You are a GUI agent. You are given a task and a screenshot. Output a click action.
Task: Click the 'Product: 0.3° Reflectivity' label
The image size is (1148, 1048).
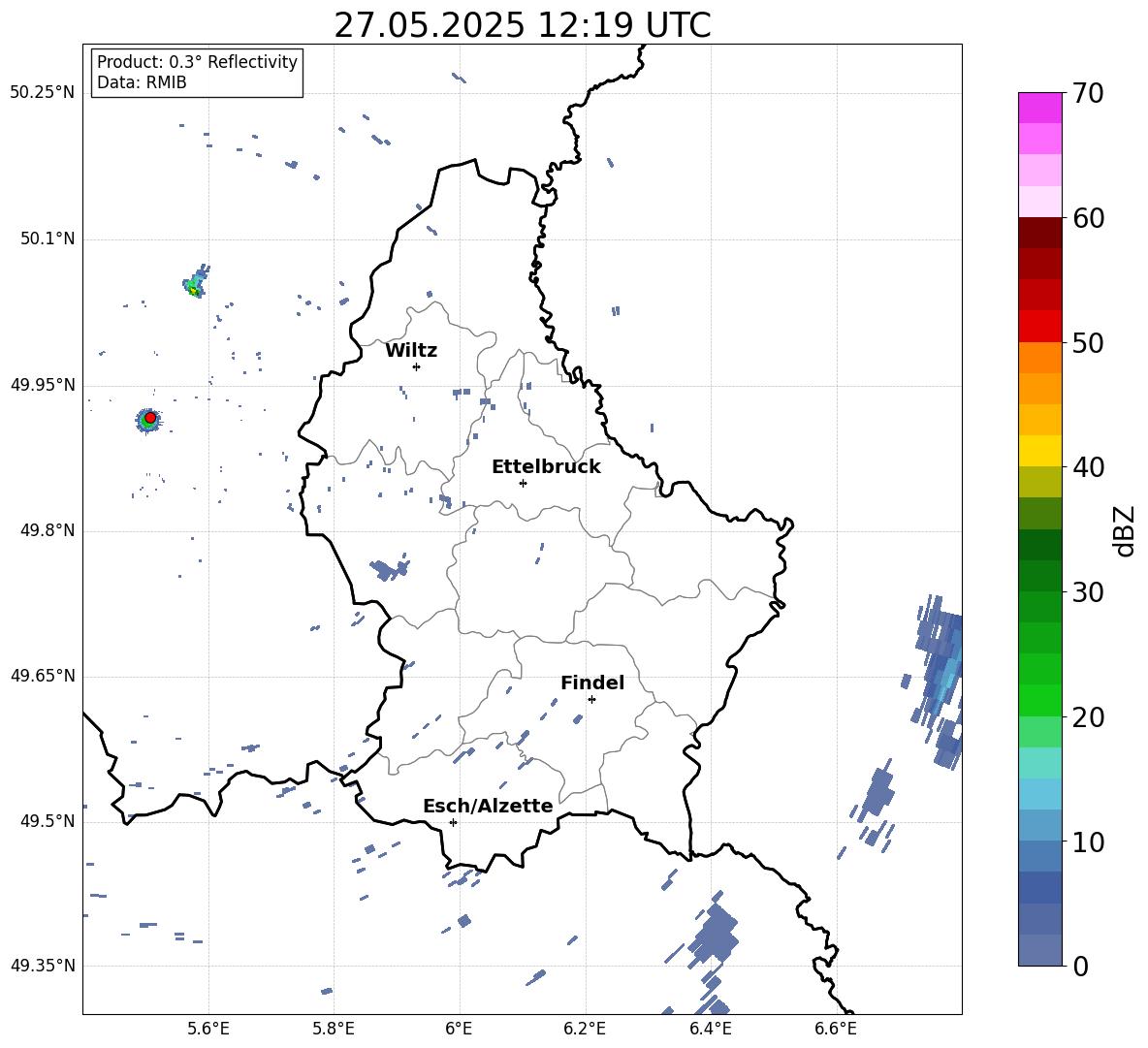197,62
